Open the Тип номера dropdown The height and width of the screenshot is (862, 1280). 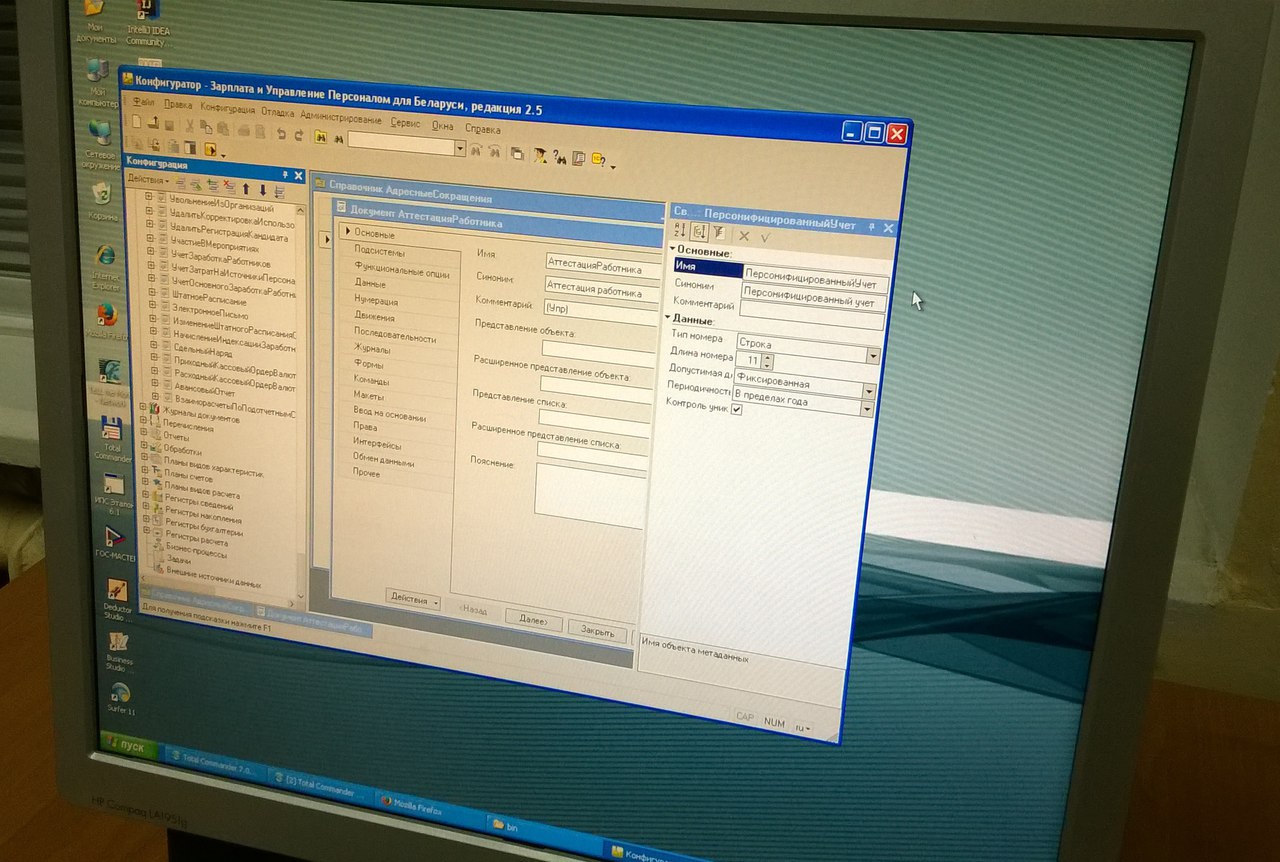pyautogui.click(x=872, y=356)
